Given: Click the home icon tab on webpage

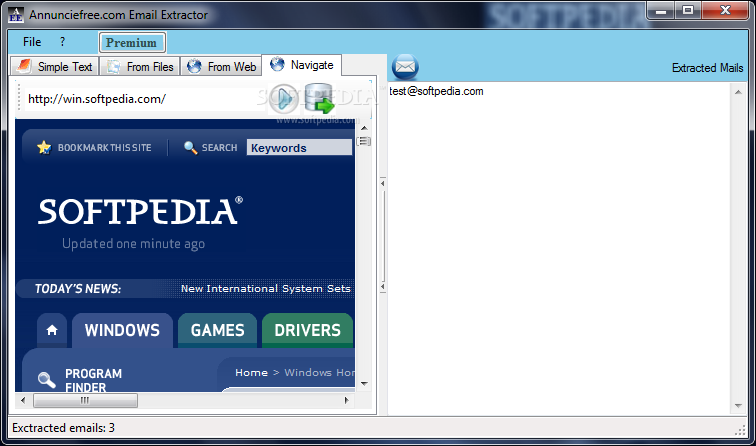Looking at the screenshot, I should tap(52, 330).
